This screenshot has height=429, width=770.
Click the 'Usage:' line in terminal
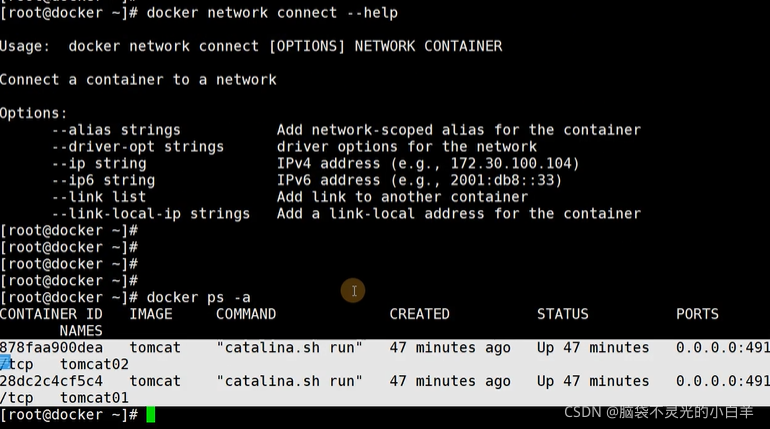point(251,46)
